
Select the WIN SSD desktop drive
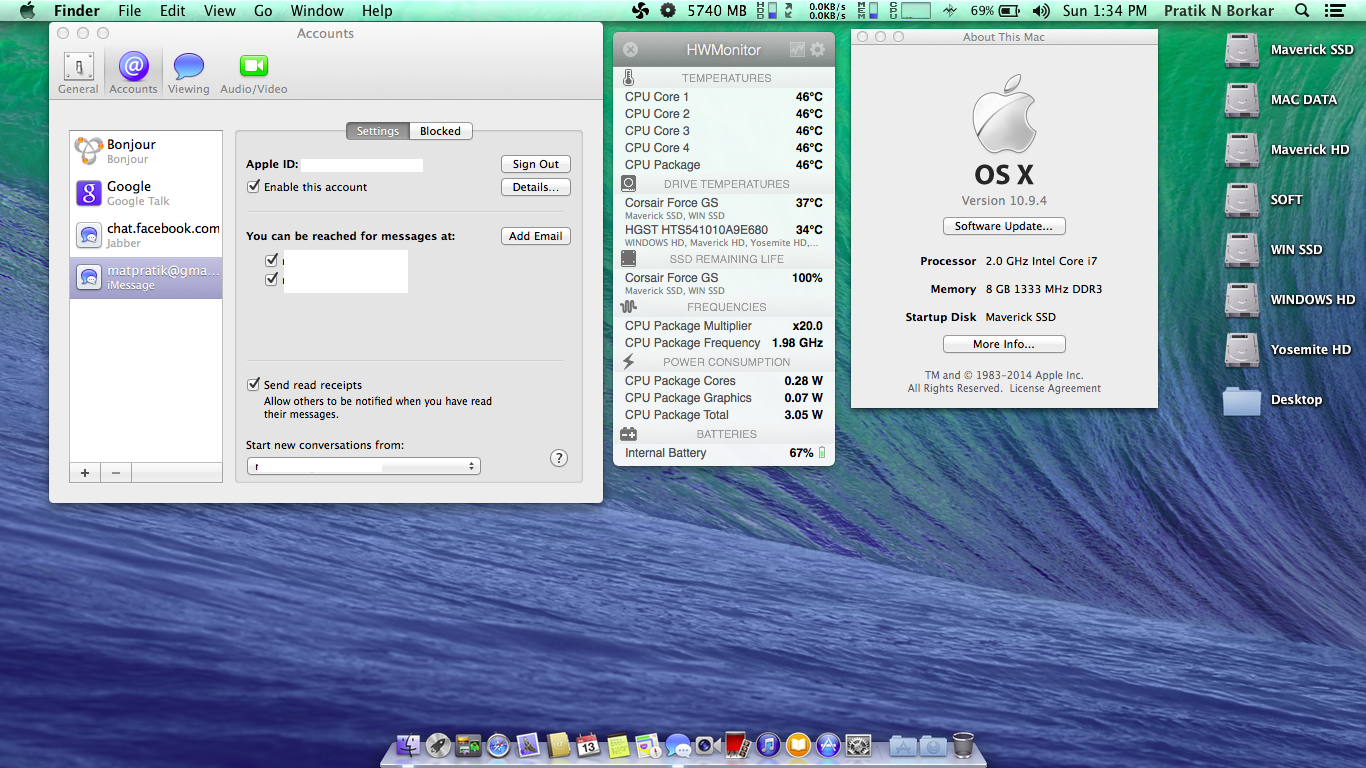point(1242,250)
